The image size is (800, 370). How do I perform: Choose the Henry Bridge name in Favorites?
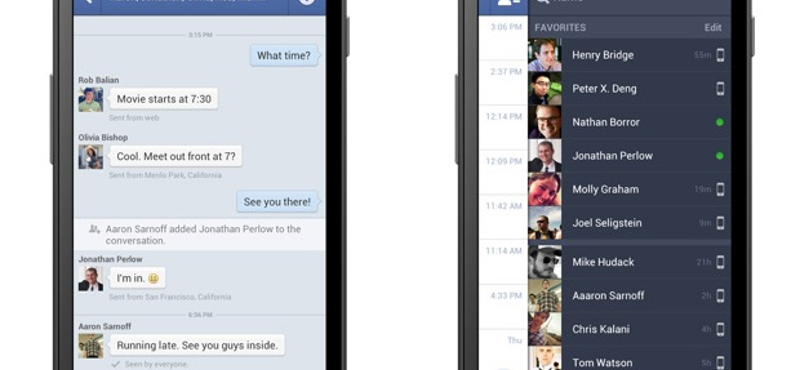tap(603, 55)
